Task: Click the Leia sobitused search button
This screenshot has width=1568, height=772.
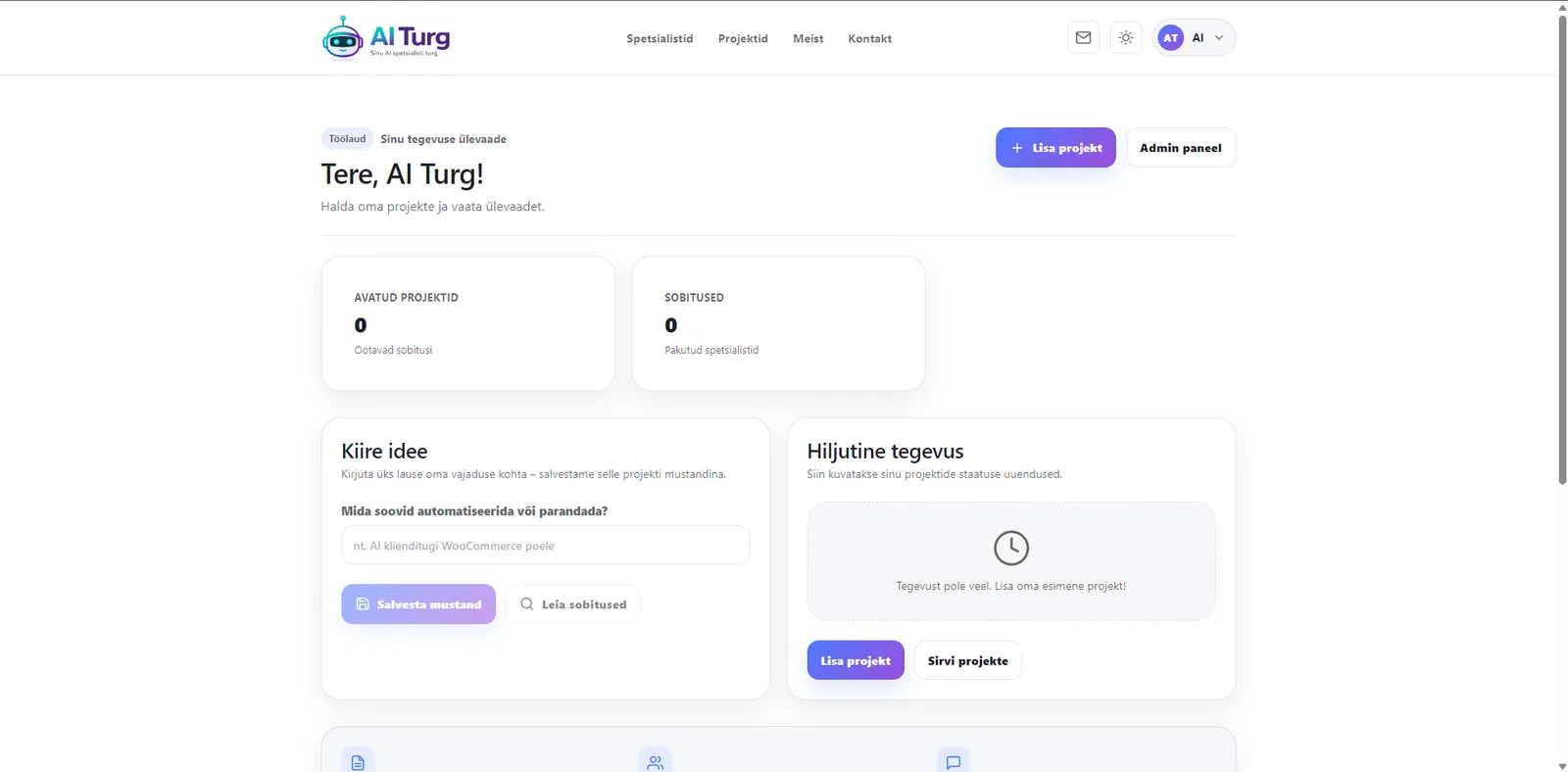Action: click(x=573, y=604)
